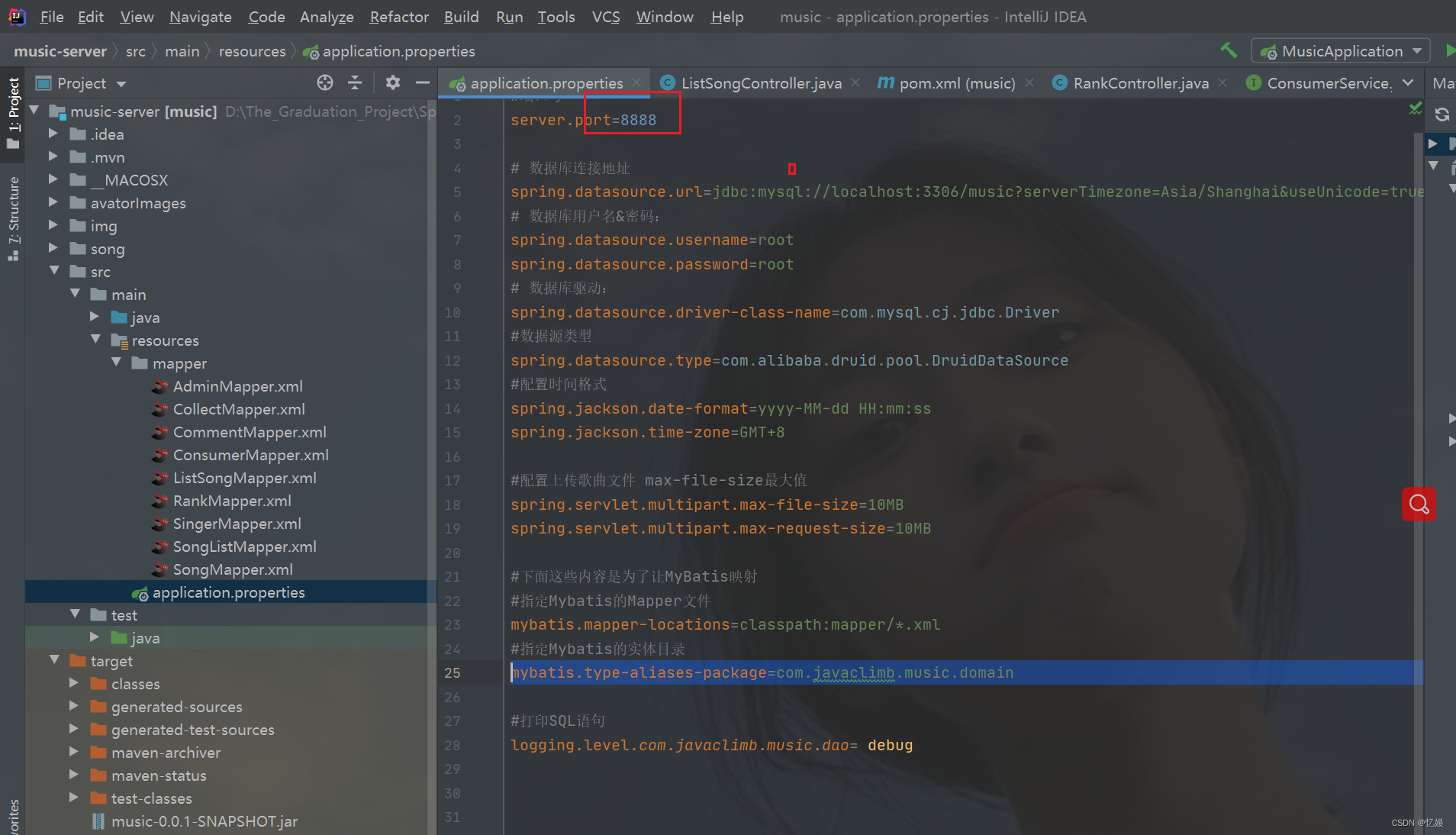Expand the java folder under main
The image size is (1456, 835).
pos(95,316)
